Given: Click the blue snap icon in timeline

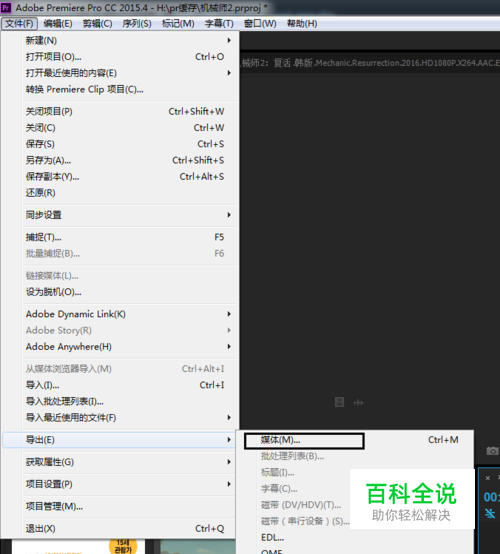Looking at the screenshot, I should pos(490,513).
